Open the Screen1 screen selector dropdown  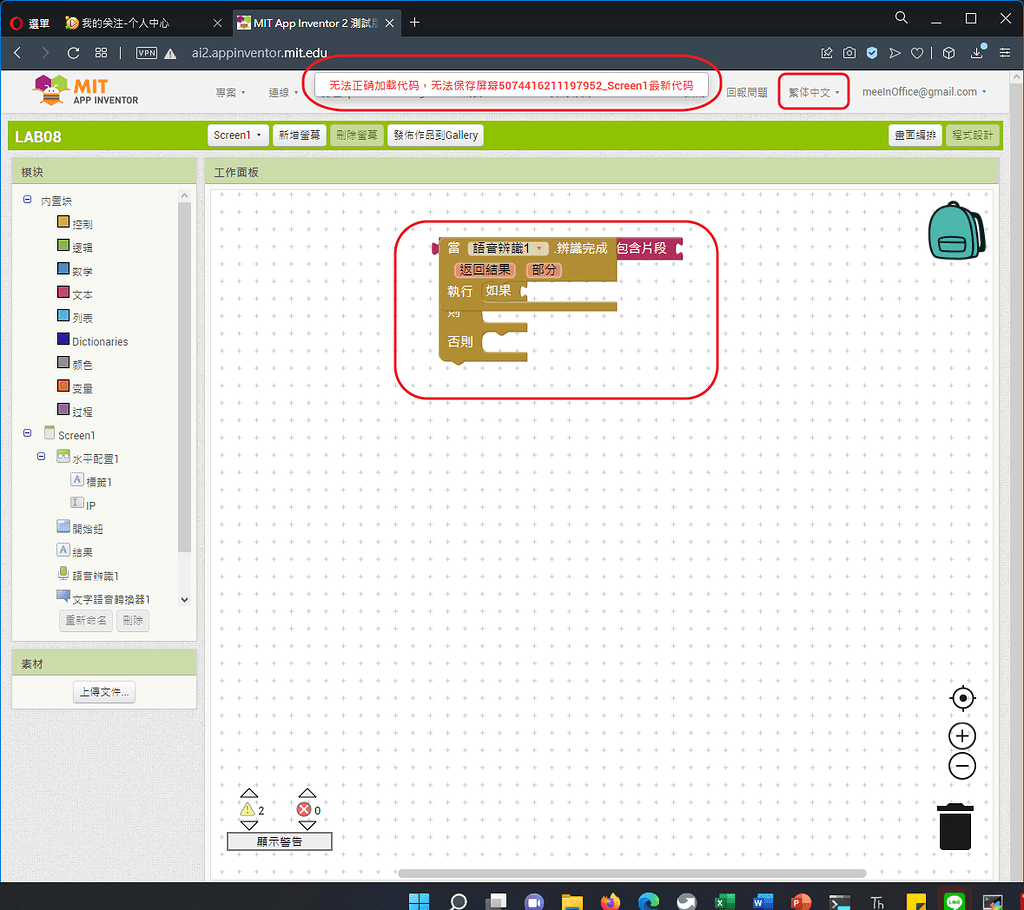(x=238, y=135)
